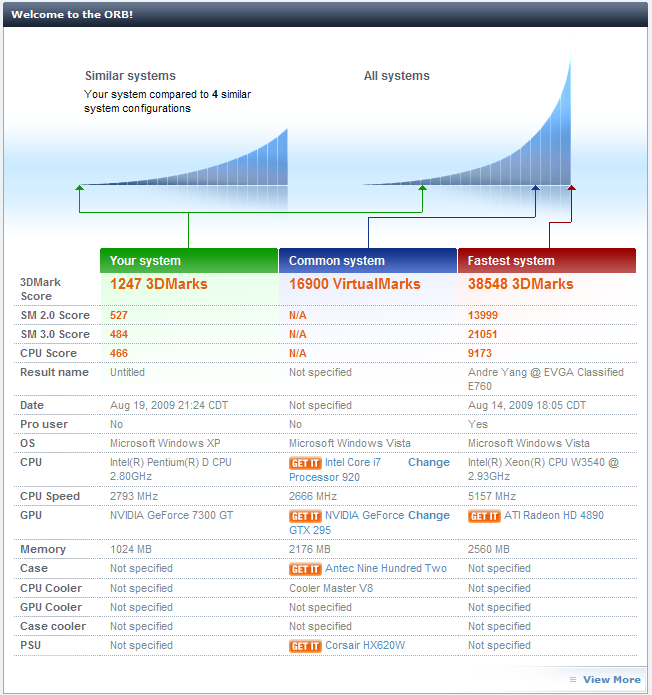
Task: Click the Welcome to the ORB! title
Action: coord(72,15)
